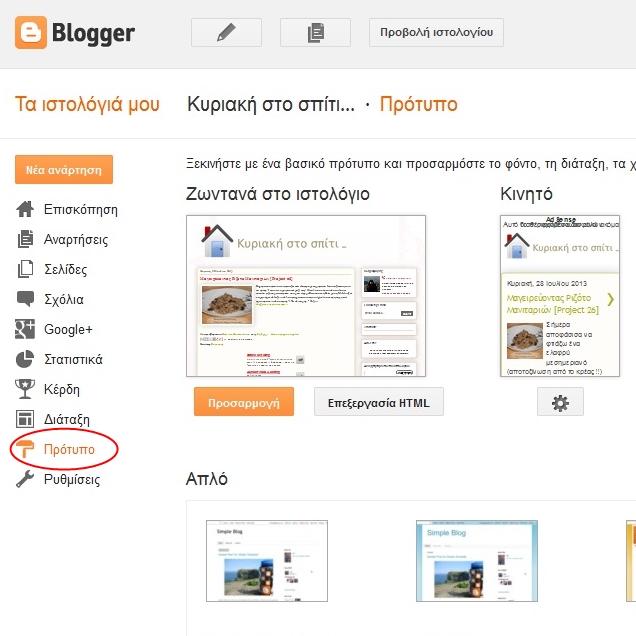Select the blue-bordered Simple Blog template

(x=477, y=561)
